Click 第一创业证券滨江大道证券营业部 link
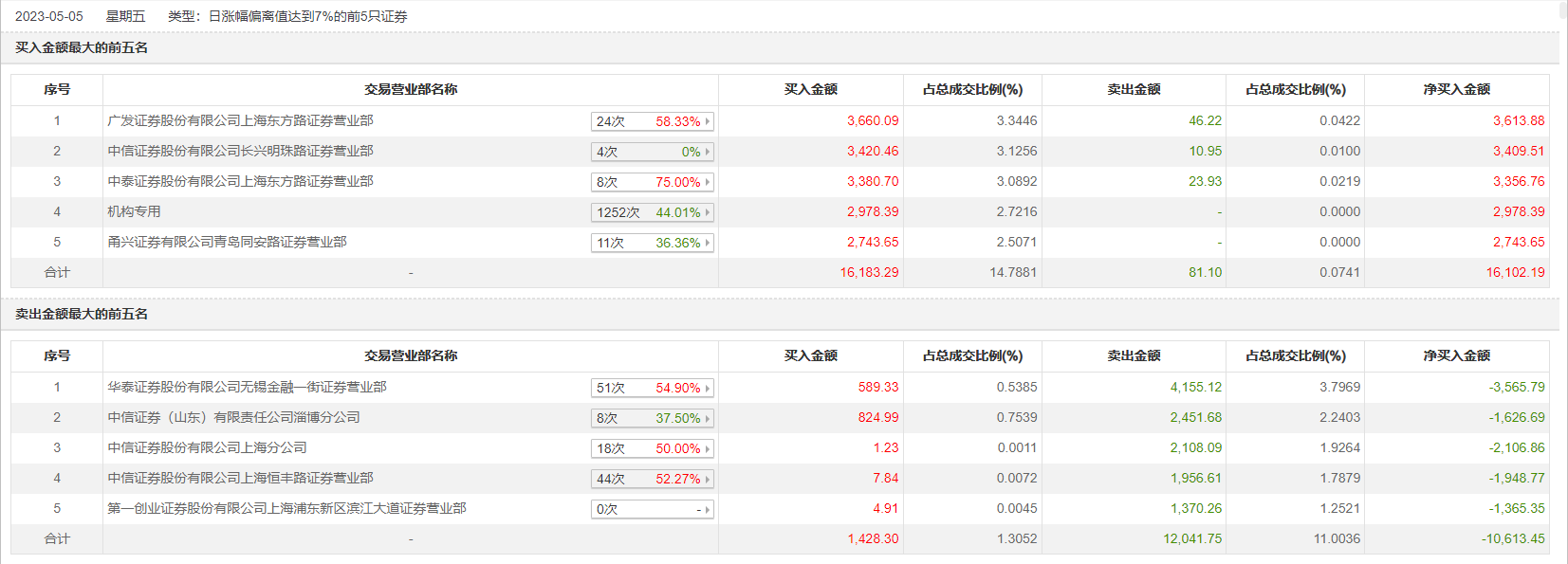The image size is (1568, 564). [286, 508]
